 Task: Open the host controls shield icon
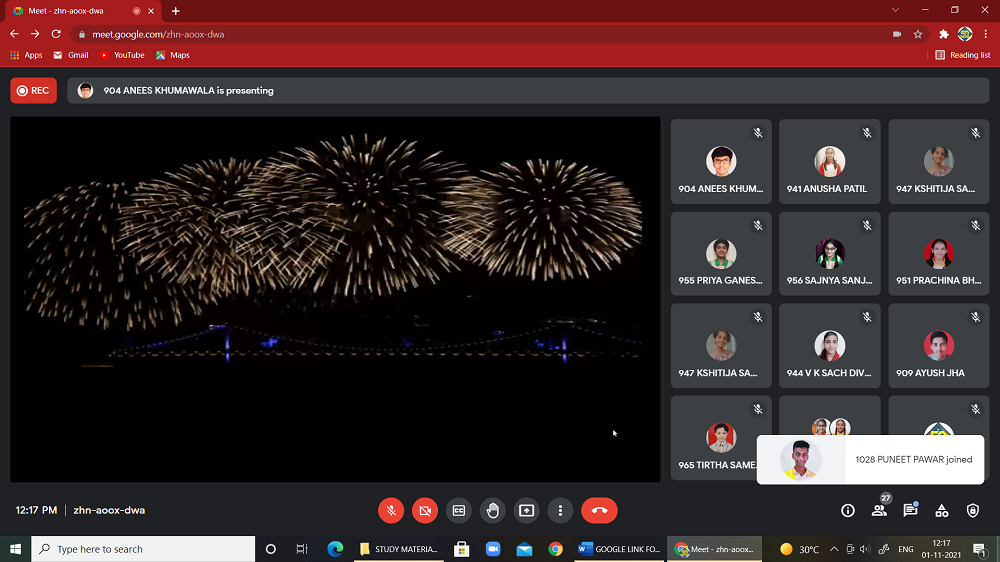tap(973, 510)
